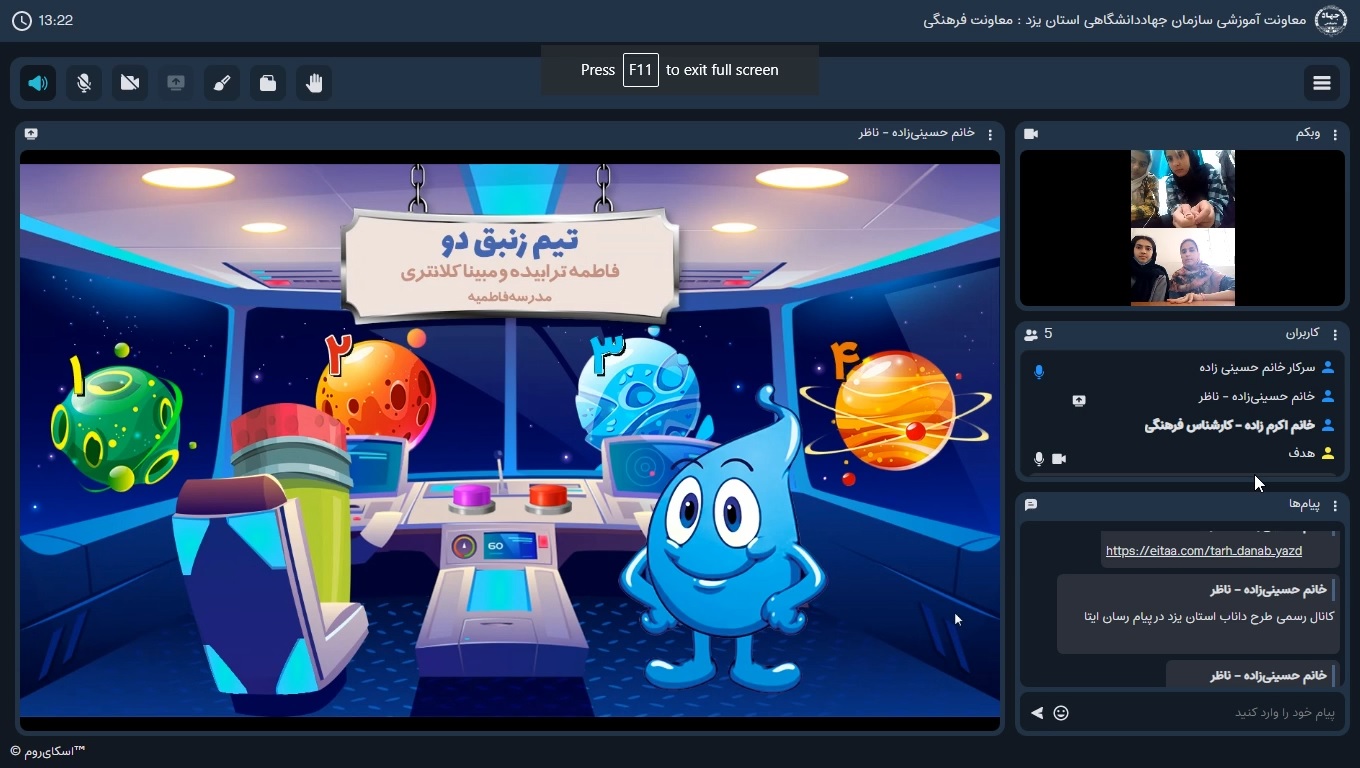1360x768 pixels.
Task: Open the messages panel options menu
Action: click(1335, 505)
